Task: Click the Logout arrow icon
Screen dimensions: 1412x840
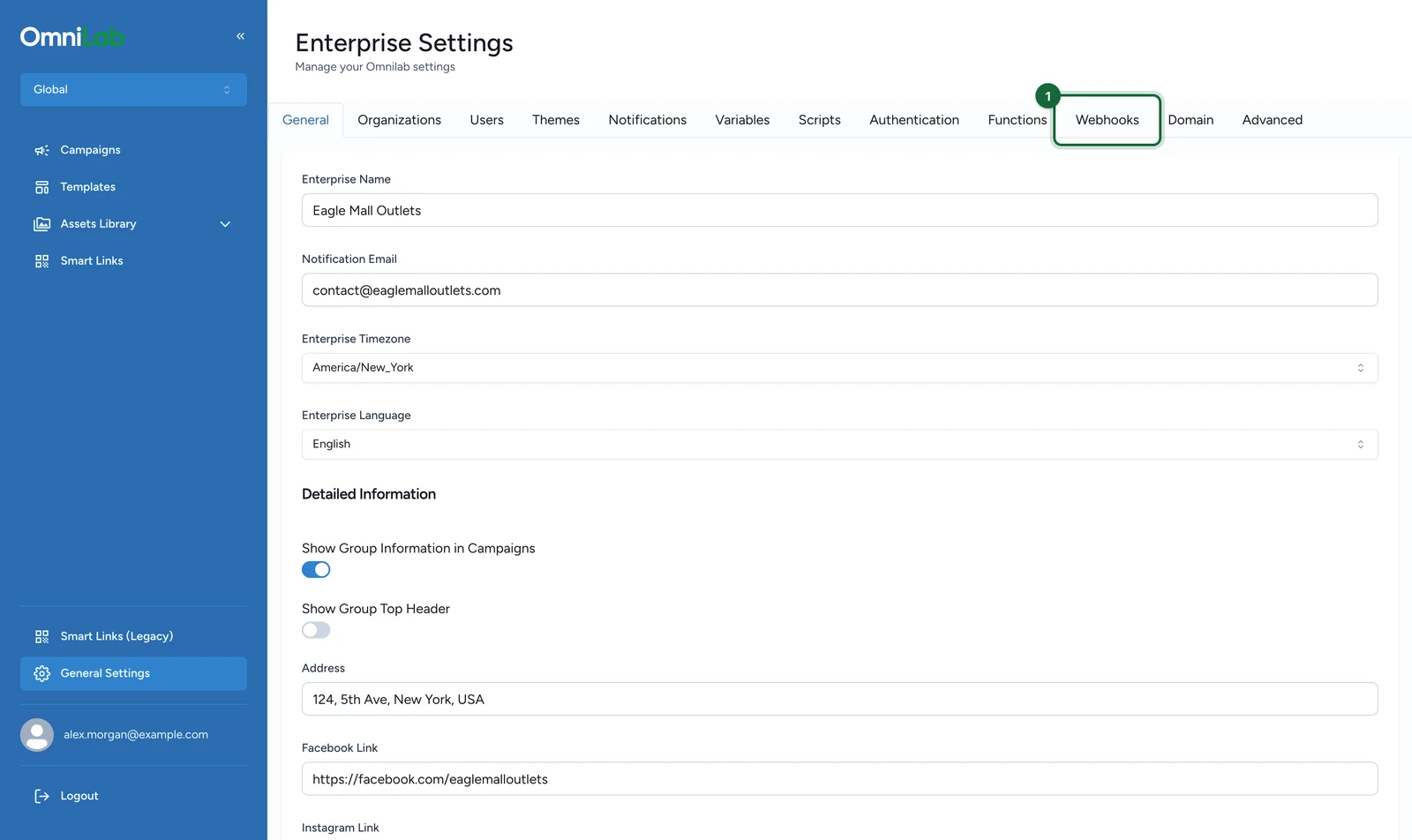Action: click(x=41, y=796)
